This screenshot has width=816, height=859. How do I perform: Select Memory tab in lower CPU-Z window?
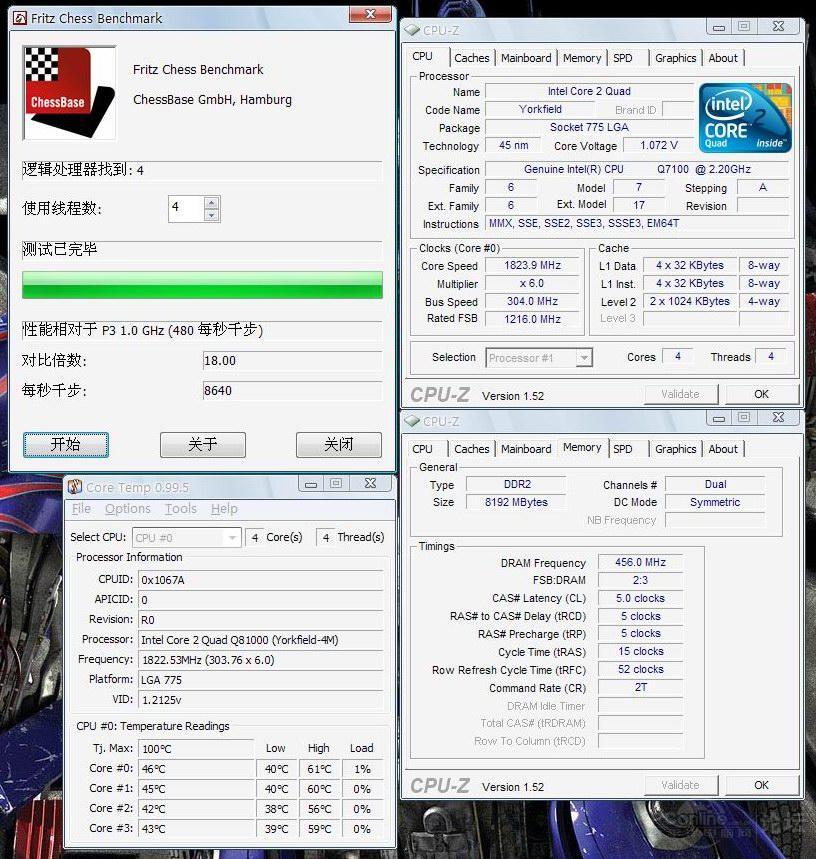[x=582, y=448]
